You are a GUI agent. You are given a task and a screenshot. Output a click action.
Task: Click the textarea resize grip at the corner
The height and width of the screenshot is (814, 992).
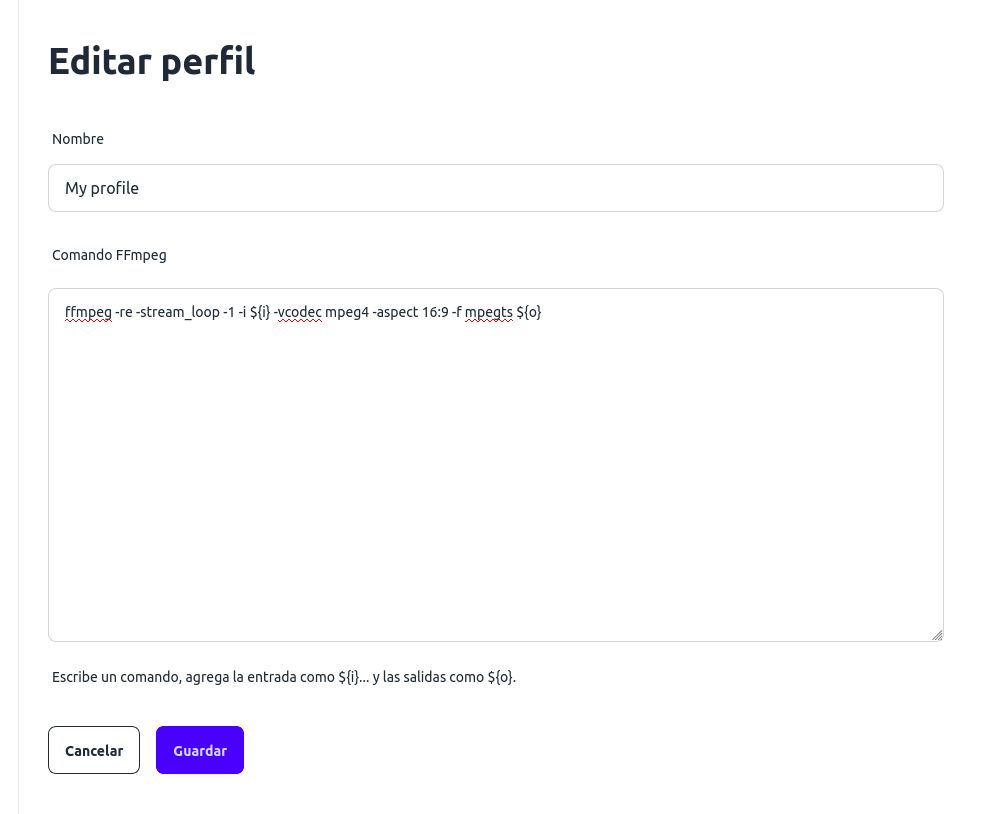pyautogui.click(x=937, y=634)
